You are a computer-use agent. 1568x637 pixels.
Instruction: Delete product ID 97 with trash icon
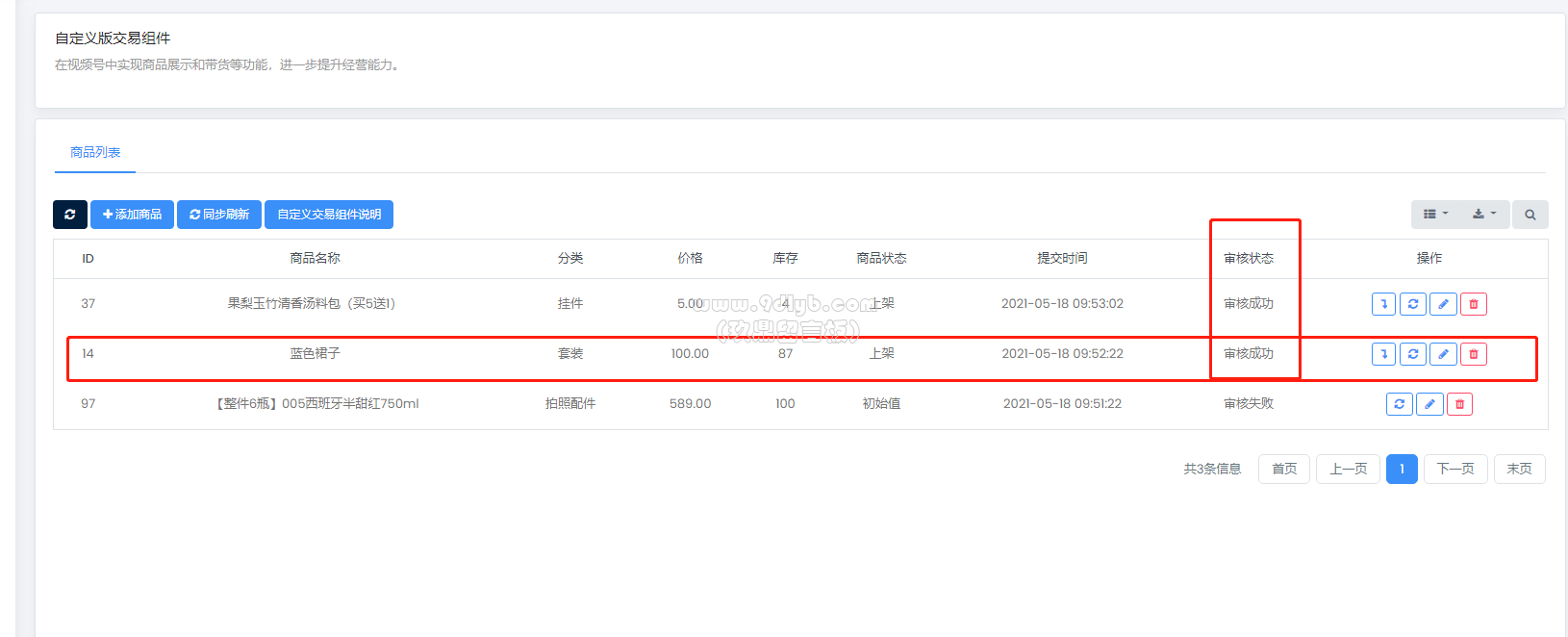1459,404
